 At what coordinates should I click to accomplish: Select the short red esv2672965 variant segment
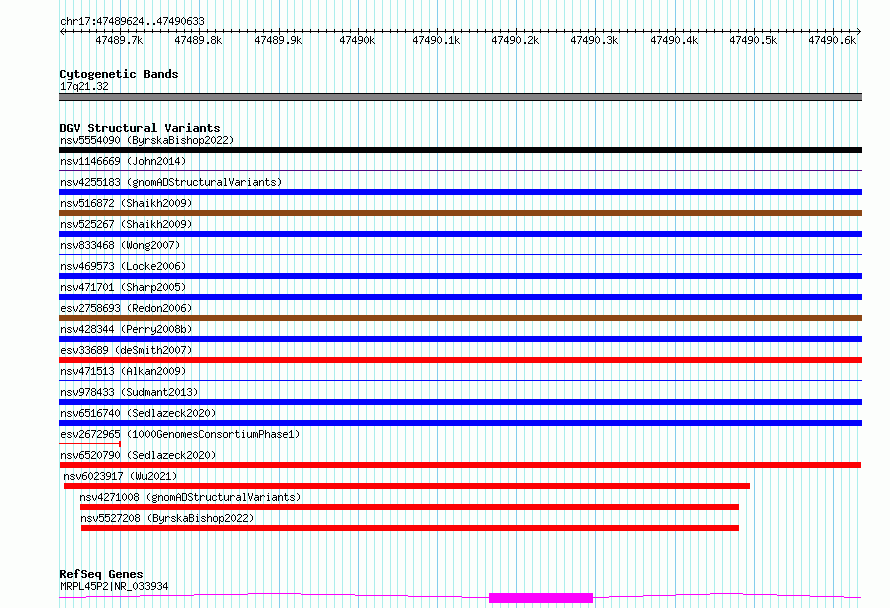point(90,443)
